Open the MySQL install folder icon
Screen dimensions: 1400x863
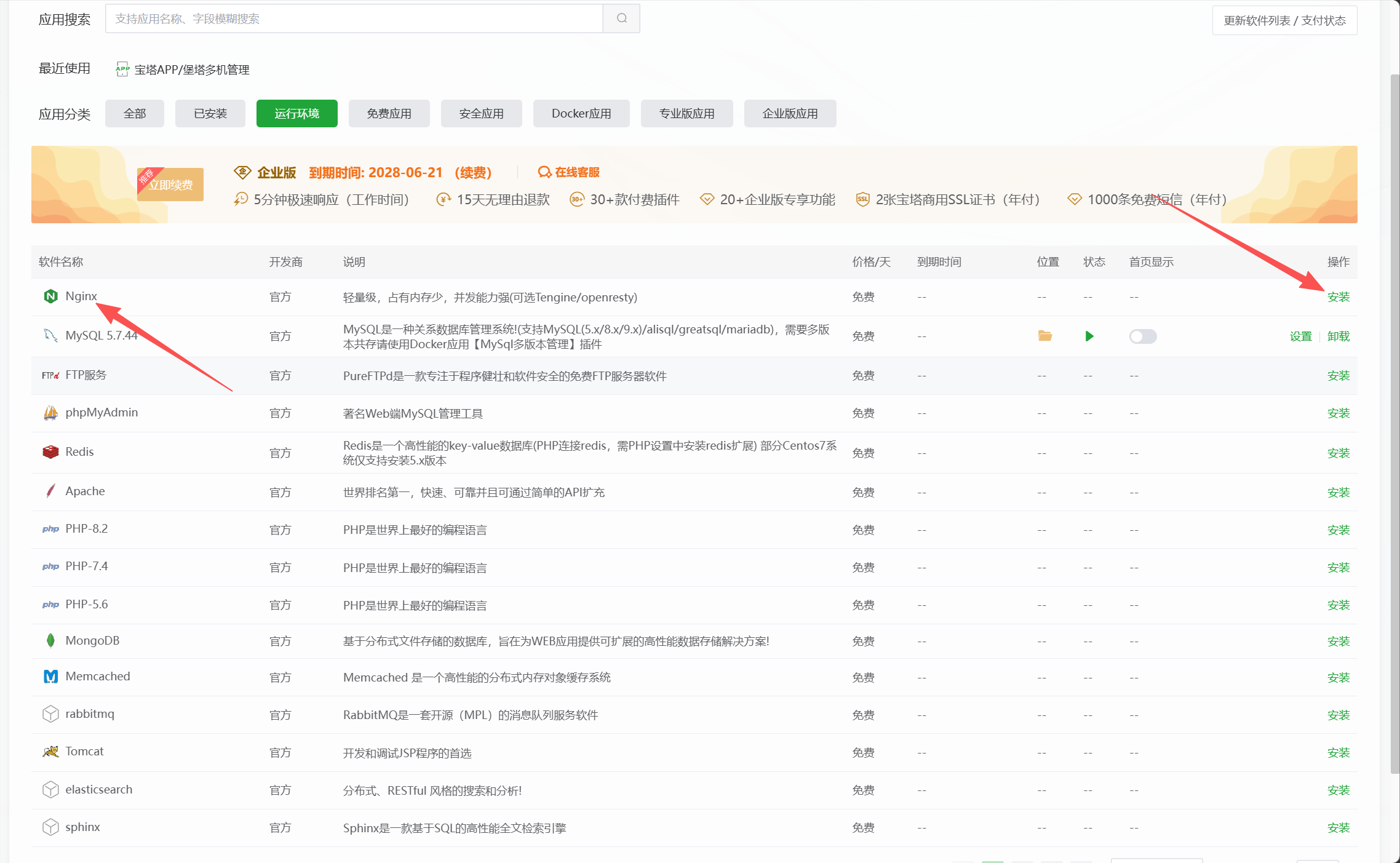[x=1044, y=336]
